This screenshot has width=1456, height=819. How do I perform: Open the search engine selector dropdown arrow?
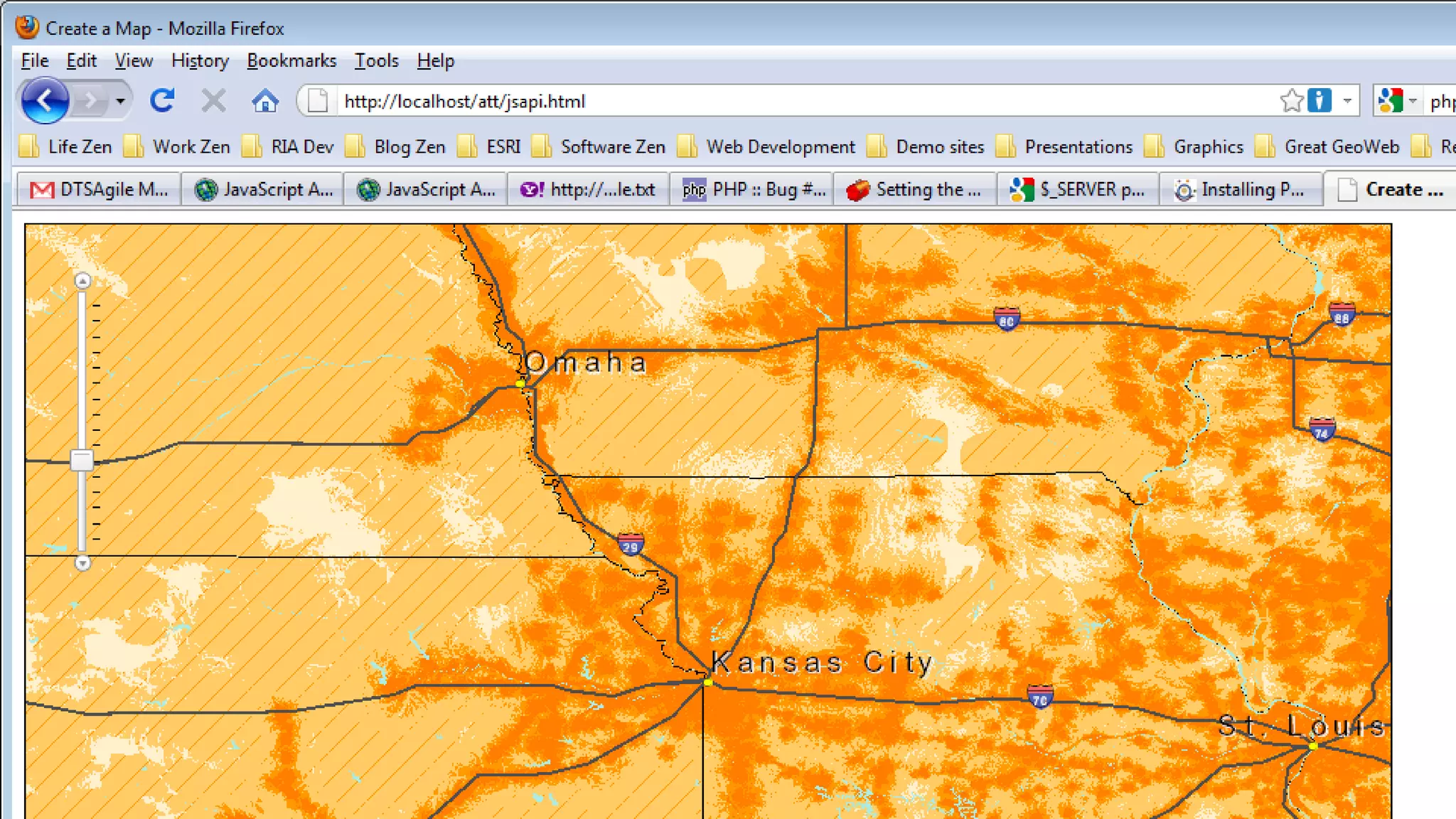[1413, 101]
